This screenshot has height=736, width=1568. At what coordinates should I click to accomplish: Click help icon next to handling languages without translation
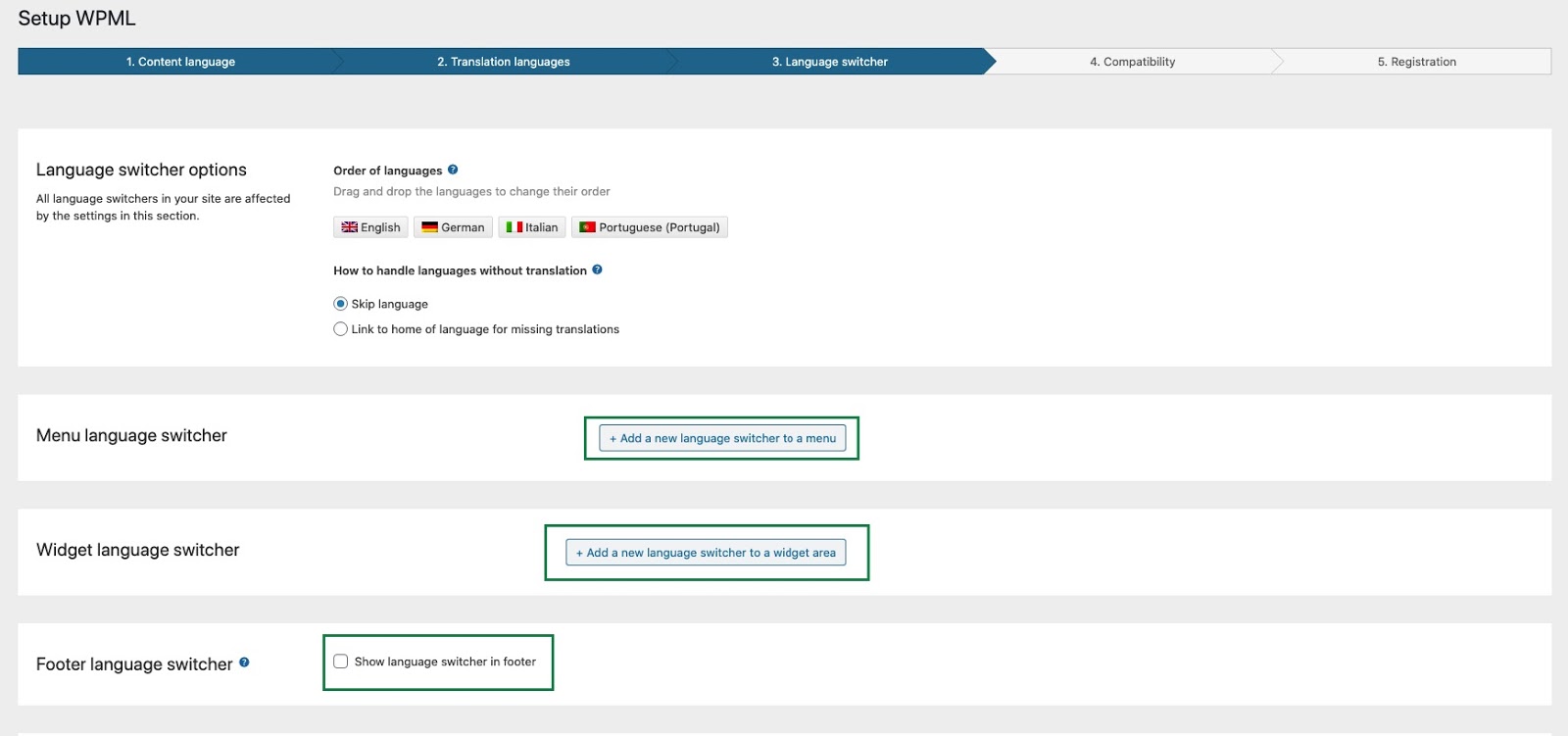pyautogui.click(x=597, y=270)
